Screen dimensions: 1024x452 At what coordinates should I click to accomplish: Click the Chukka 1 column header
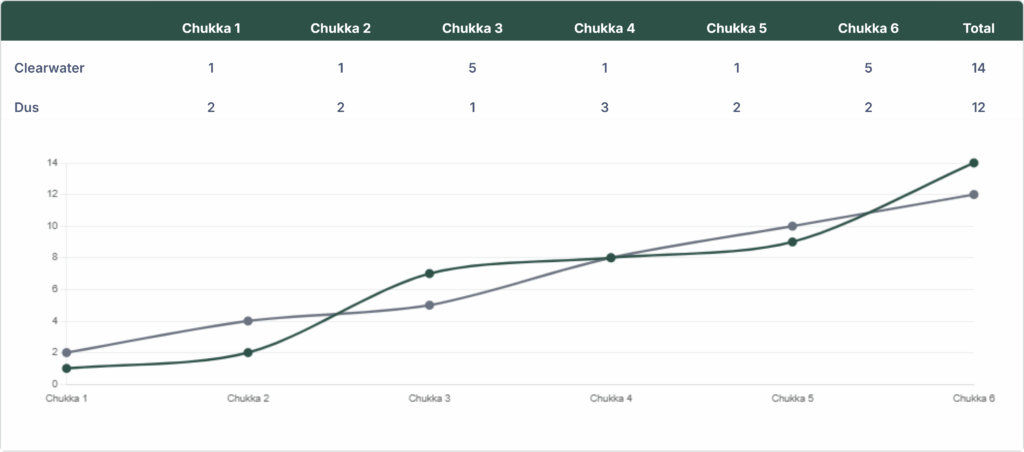point(211,28)
